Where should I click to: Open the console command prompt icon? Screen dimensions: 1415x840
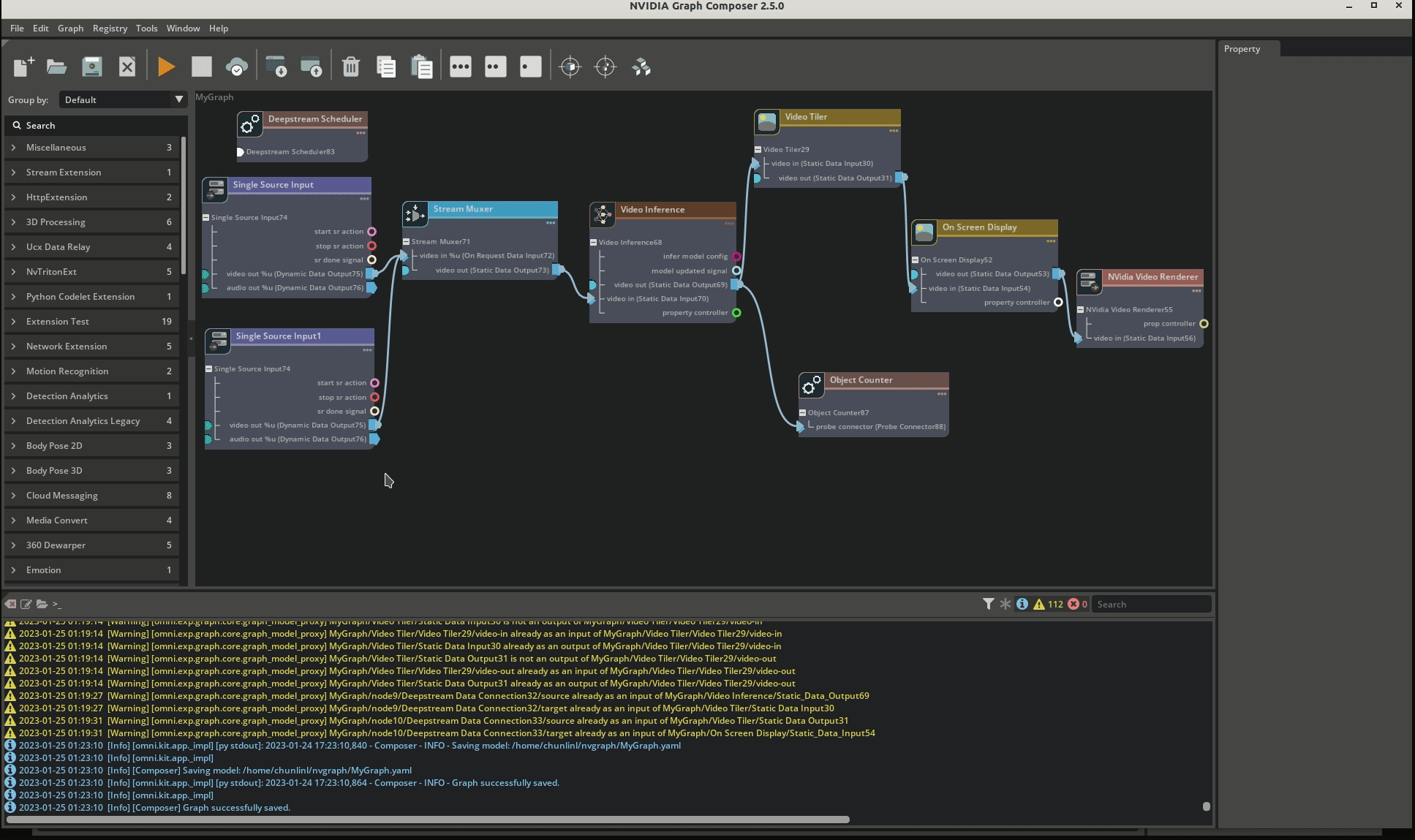[57, 604]
